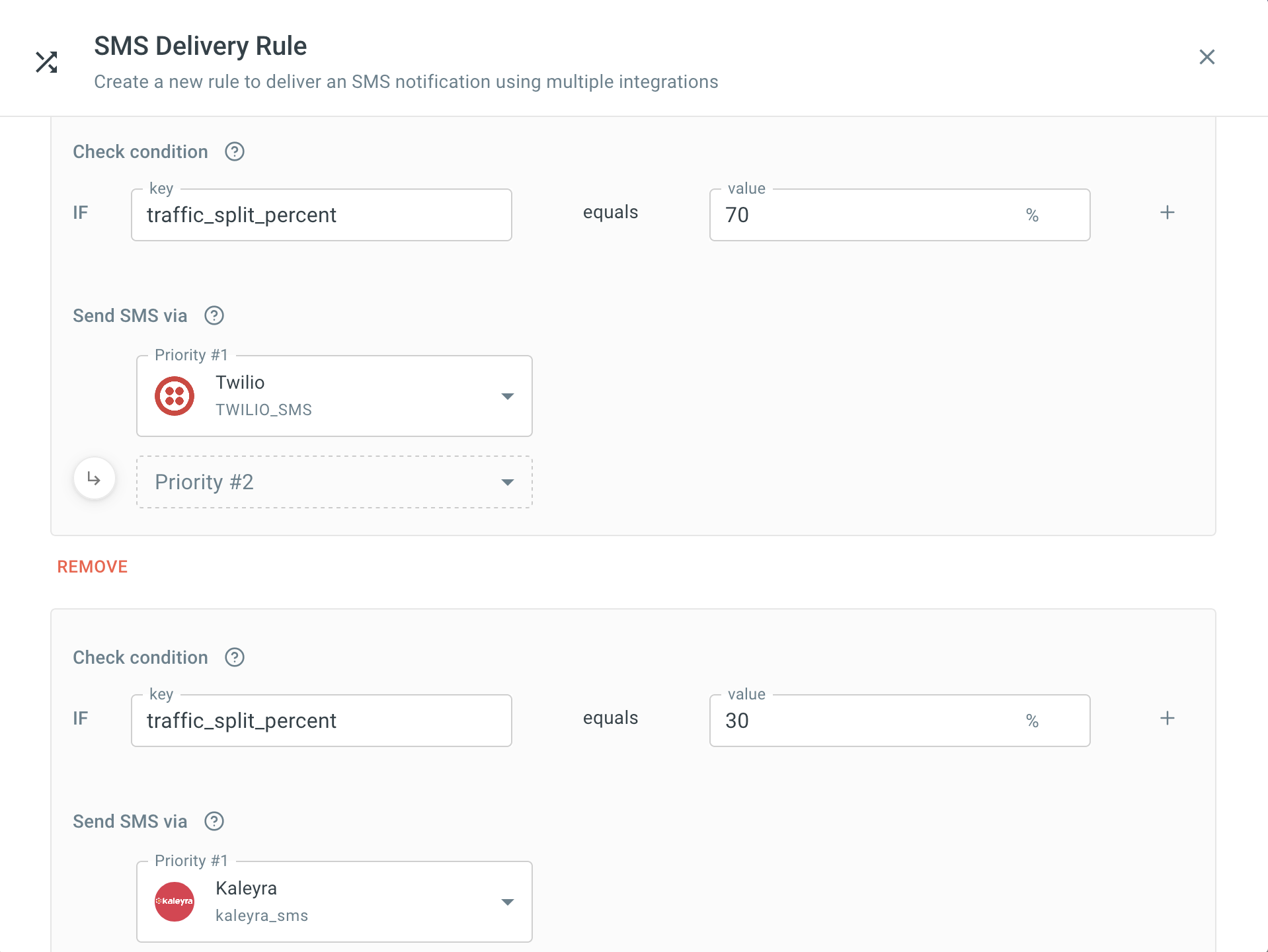Screen dimensions: 1268x952
Task: Add condition with plus icon next to 30%
Action: pos(1168,719)
